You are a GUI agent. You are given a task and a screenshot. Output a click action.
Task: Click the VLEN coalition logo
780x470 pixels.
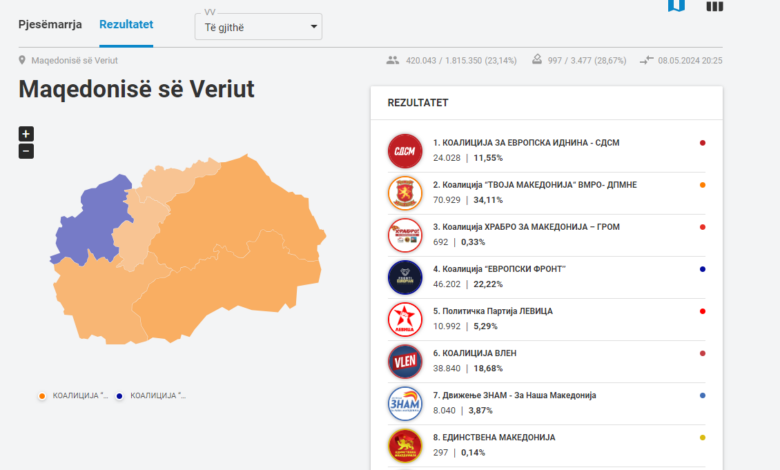coord(405,361)
